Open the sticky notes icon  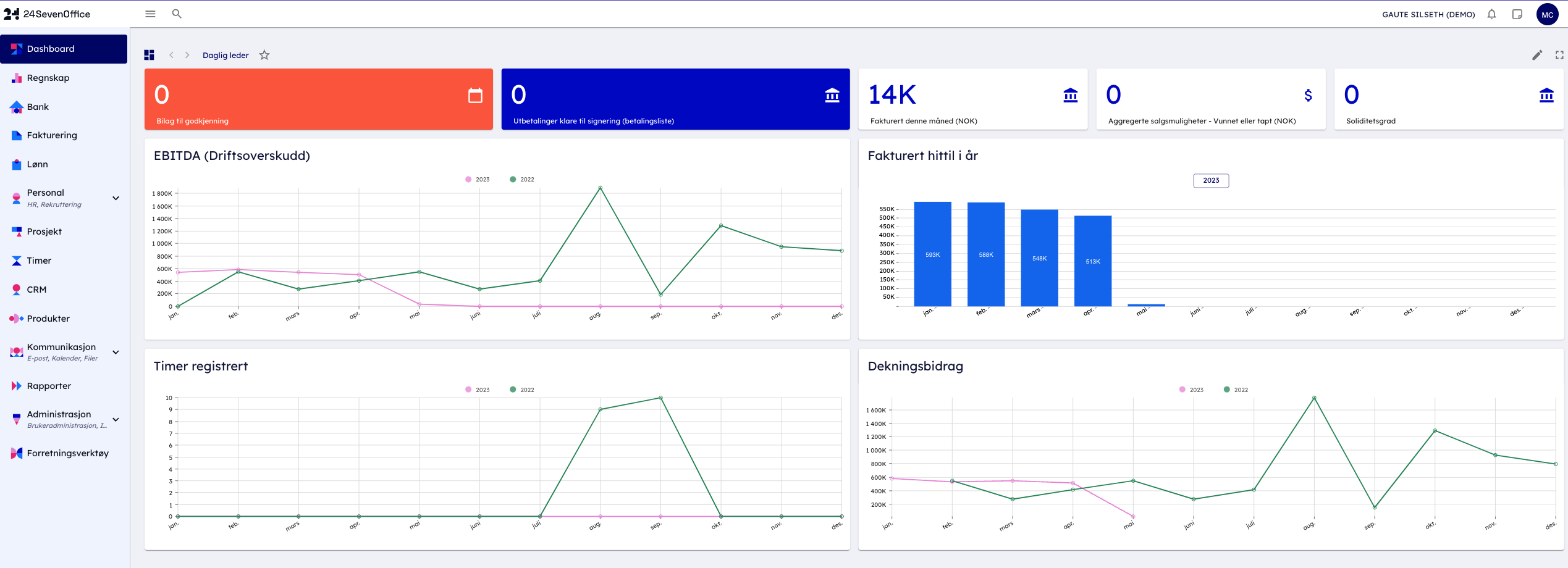(x=1517, y=14)
